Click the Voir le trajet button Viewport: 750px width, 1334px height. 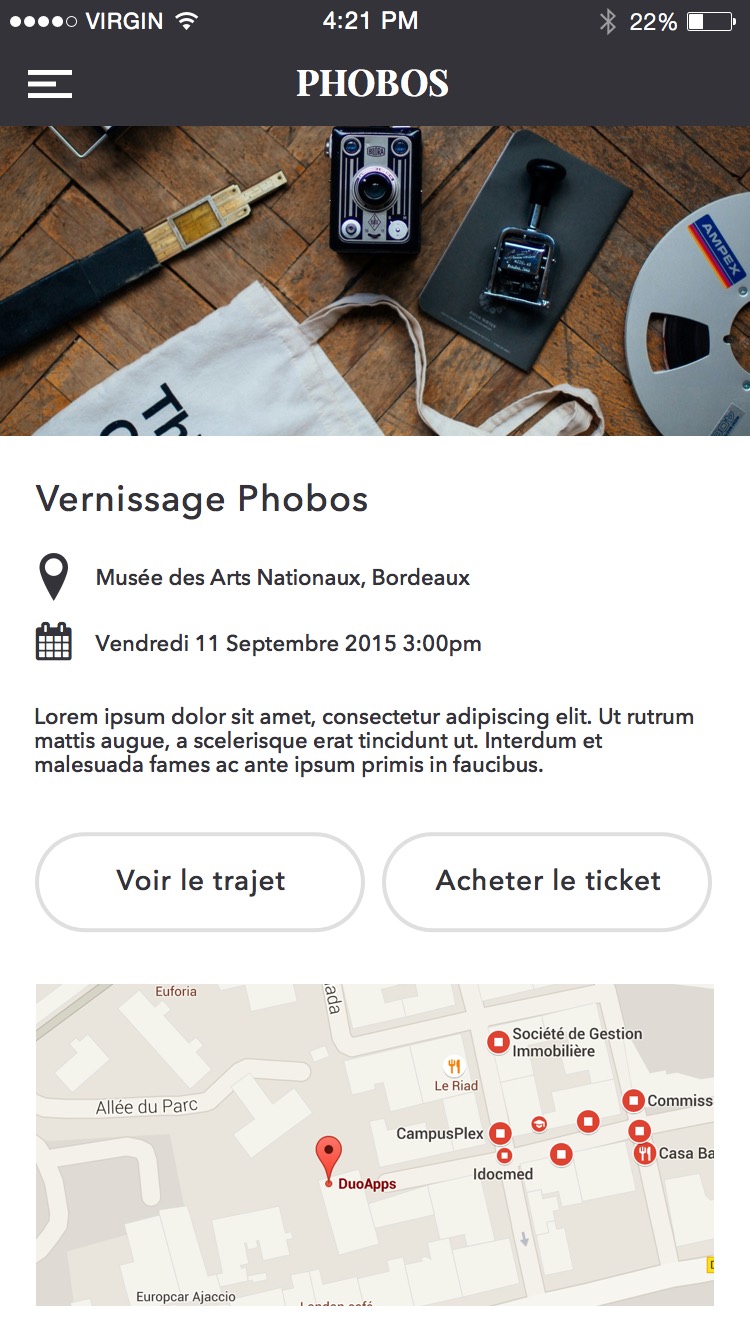click(200, 881)
